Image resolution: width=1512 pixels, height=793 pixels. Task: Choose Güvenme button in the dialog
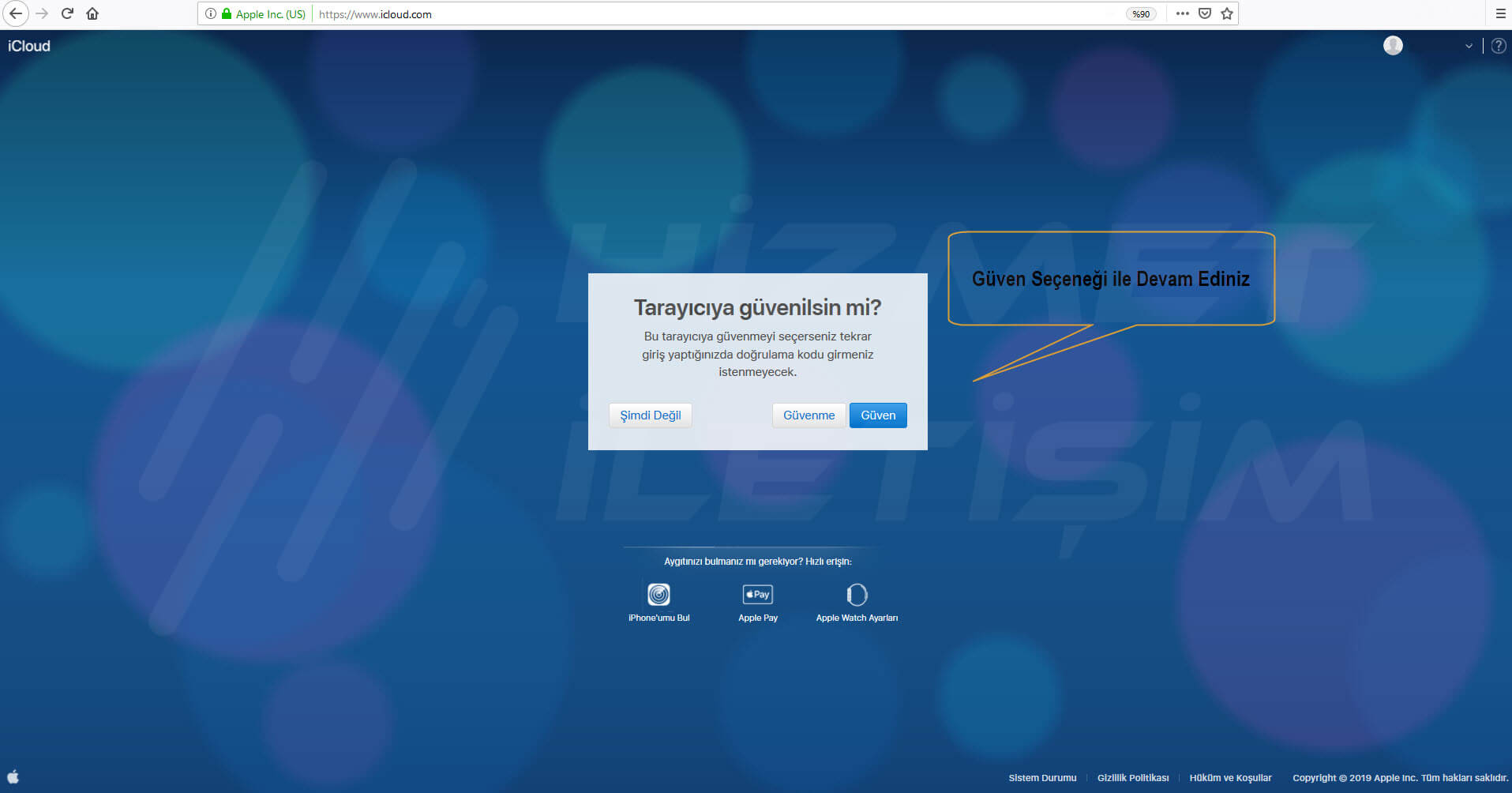809,415
